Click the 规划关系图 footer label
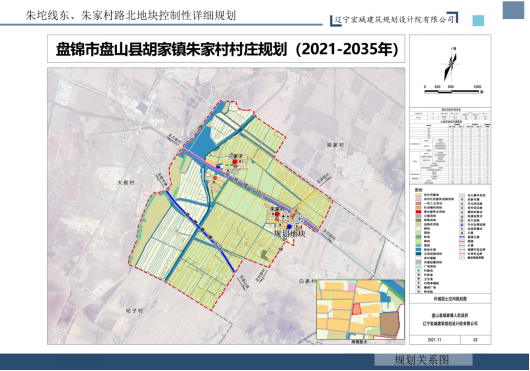This screenshot has width=530, height=371. [421, 360]
